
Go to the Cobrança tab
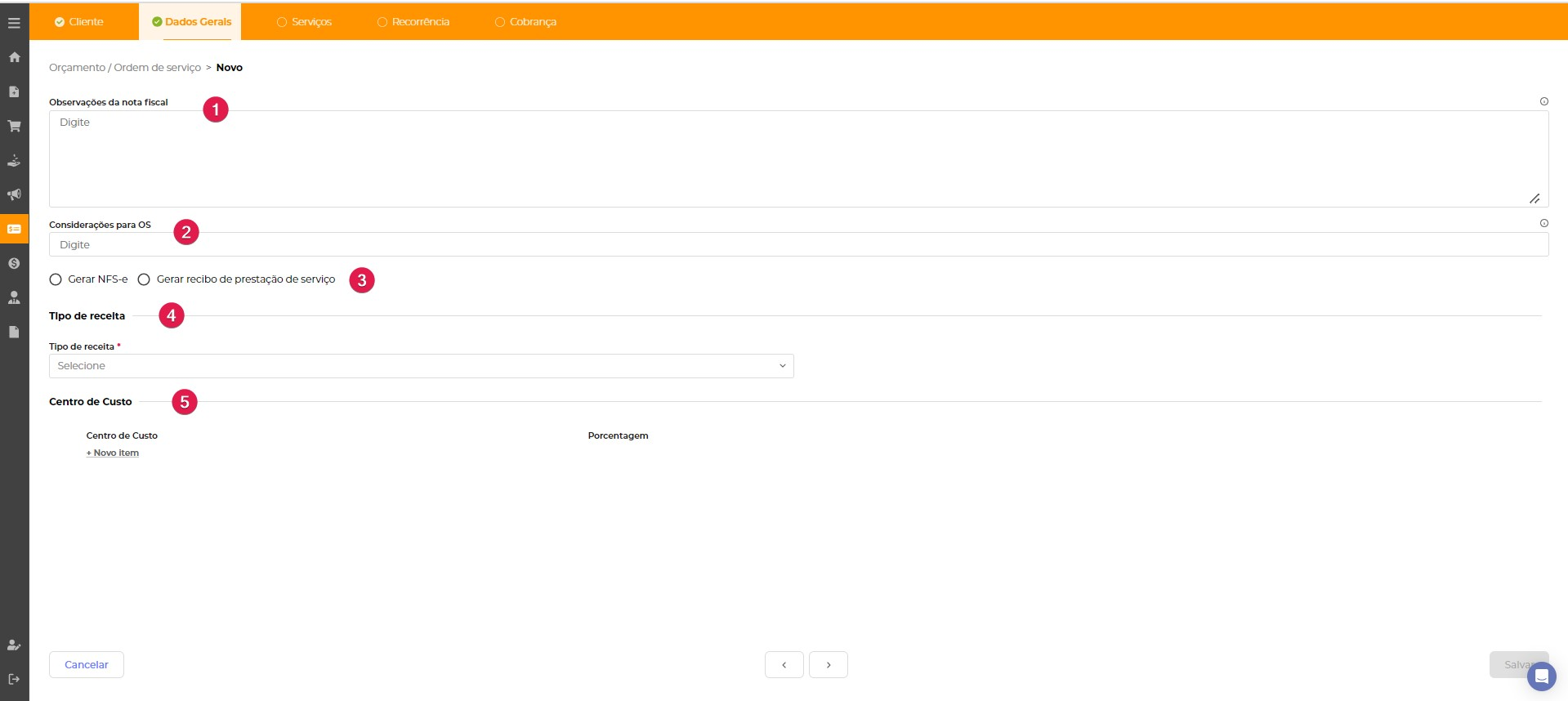pyautogui.click(x=525, y=22)
